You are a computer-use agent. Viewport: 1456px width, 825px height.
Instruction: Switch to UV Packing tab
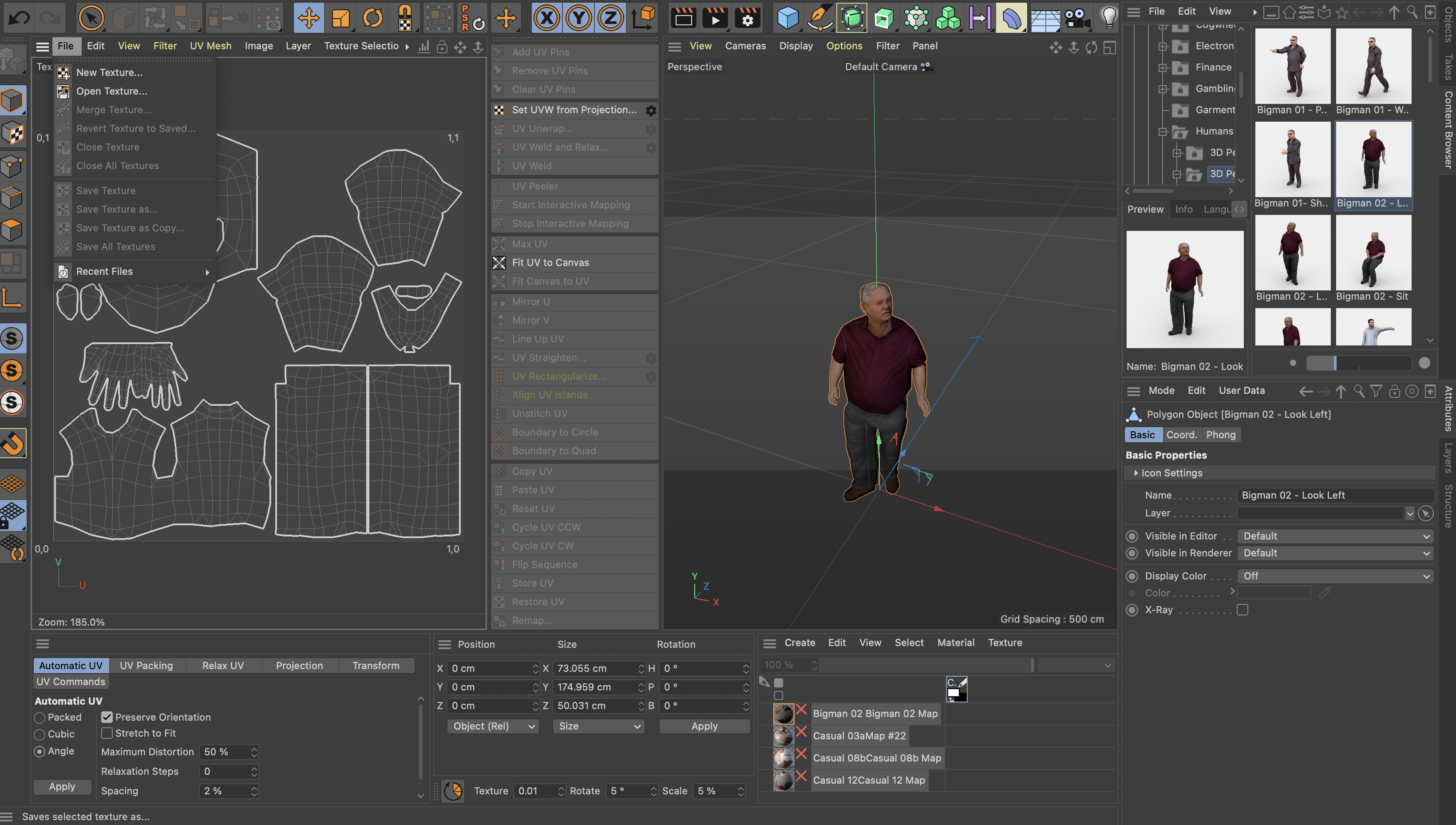[146, 665]
